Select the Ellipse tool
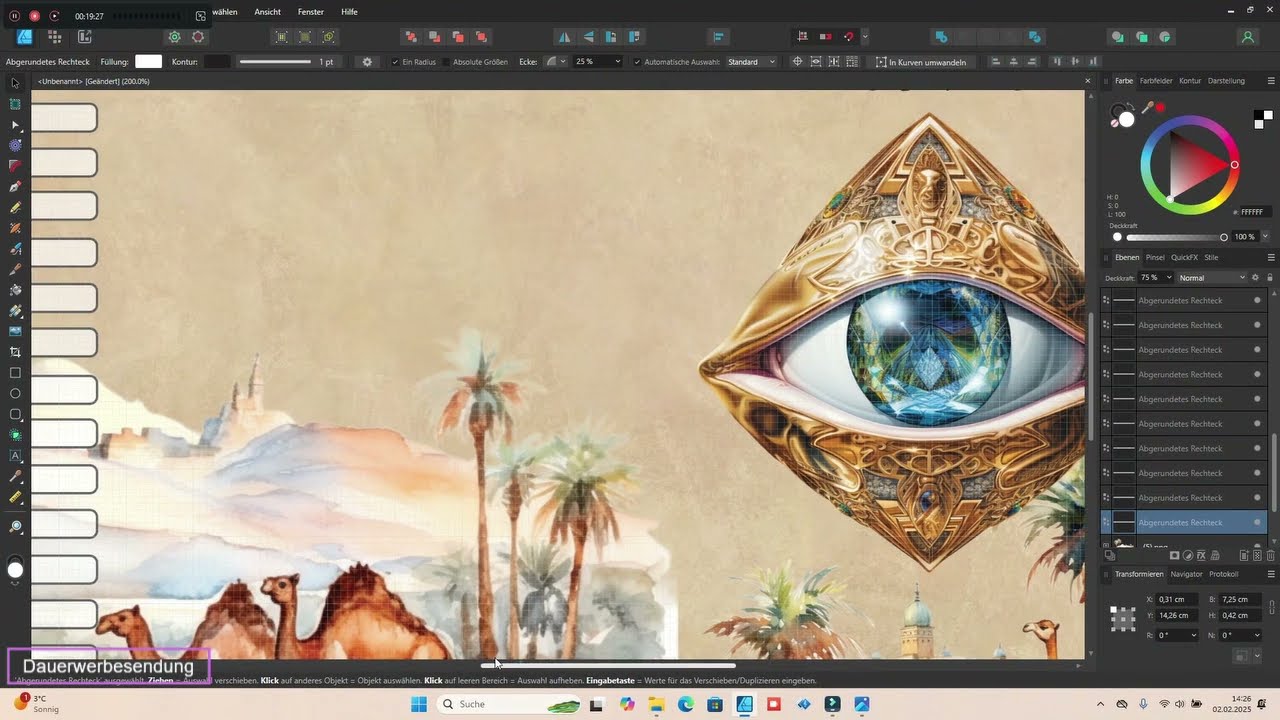Screen dimensions: 1280x720 (15, 393)
